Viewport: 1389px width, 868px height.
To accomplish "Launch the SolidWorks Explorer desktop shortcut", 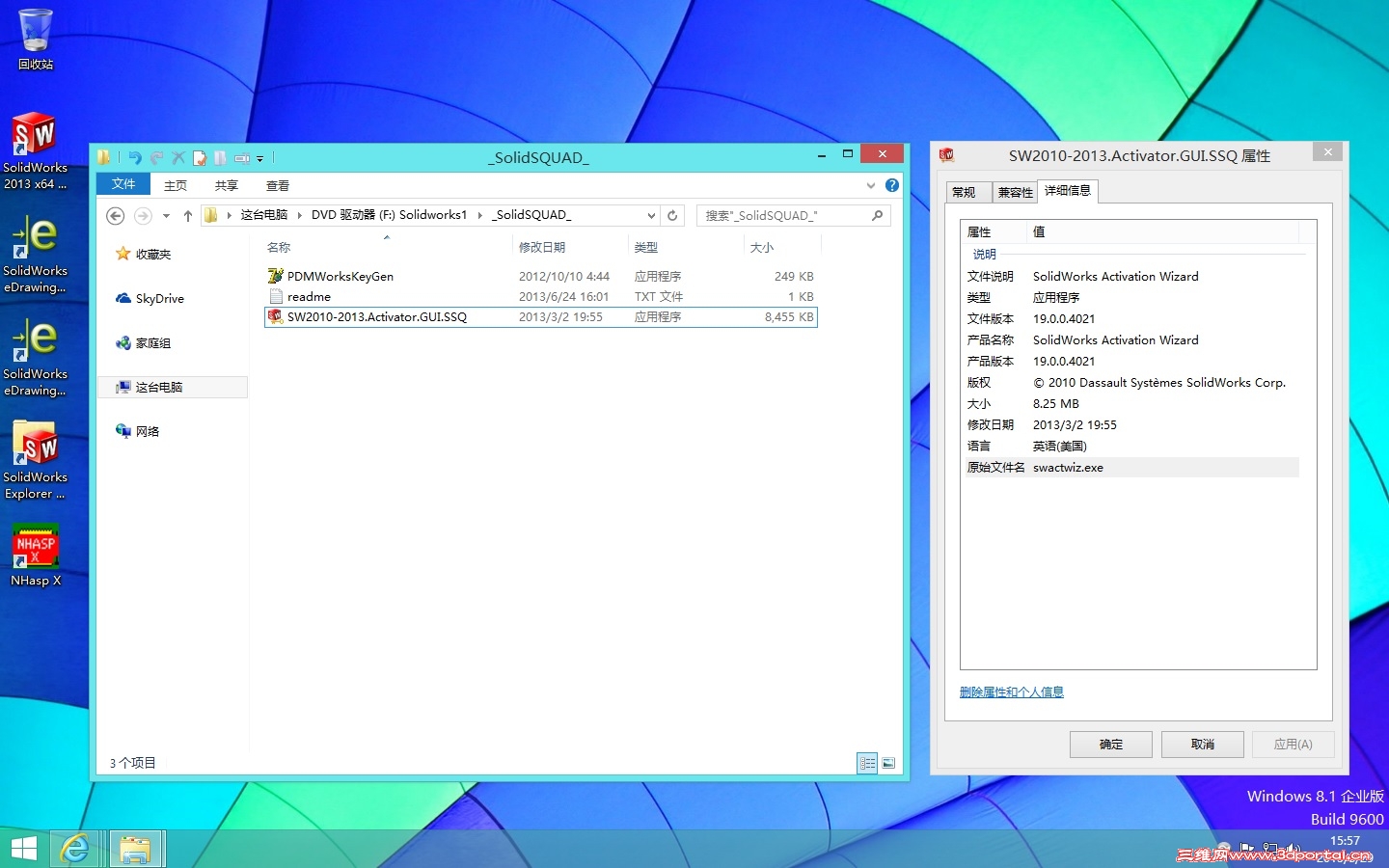I will [35, 460].
